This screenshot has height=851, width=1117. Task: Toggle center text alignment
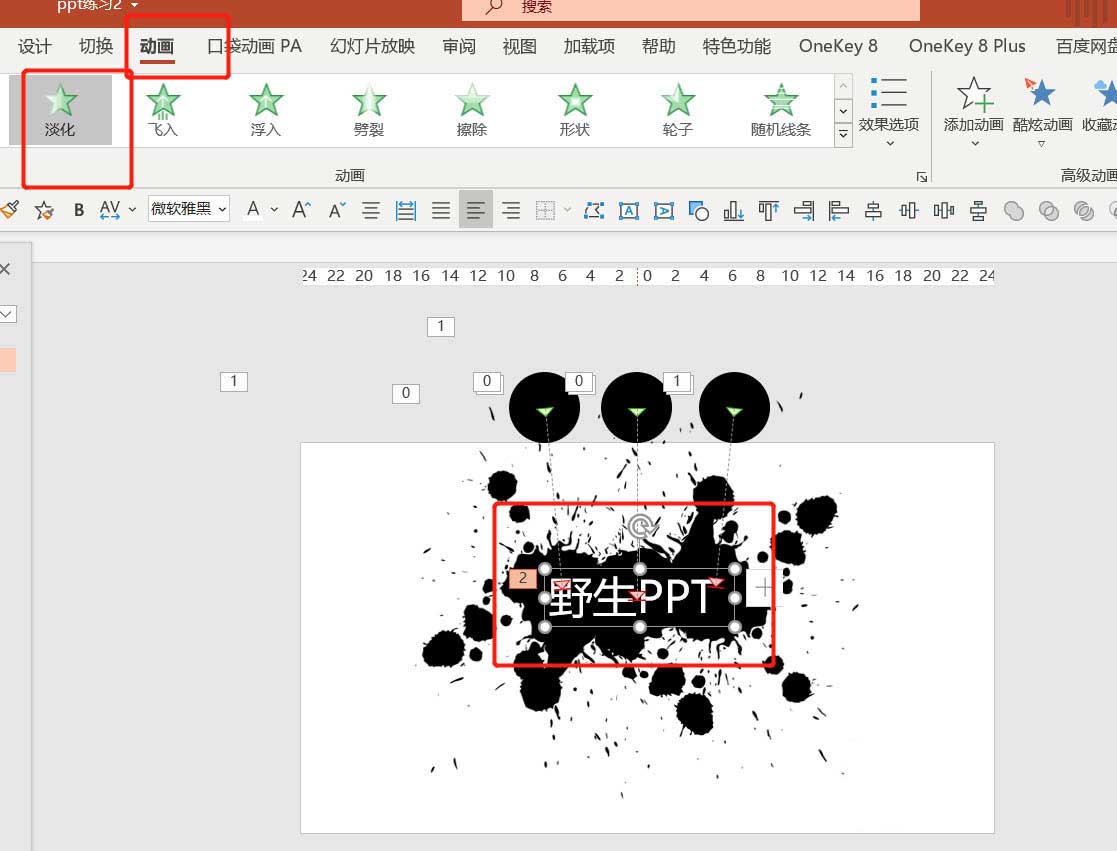point(371,210)
